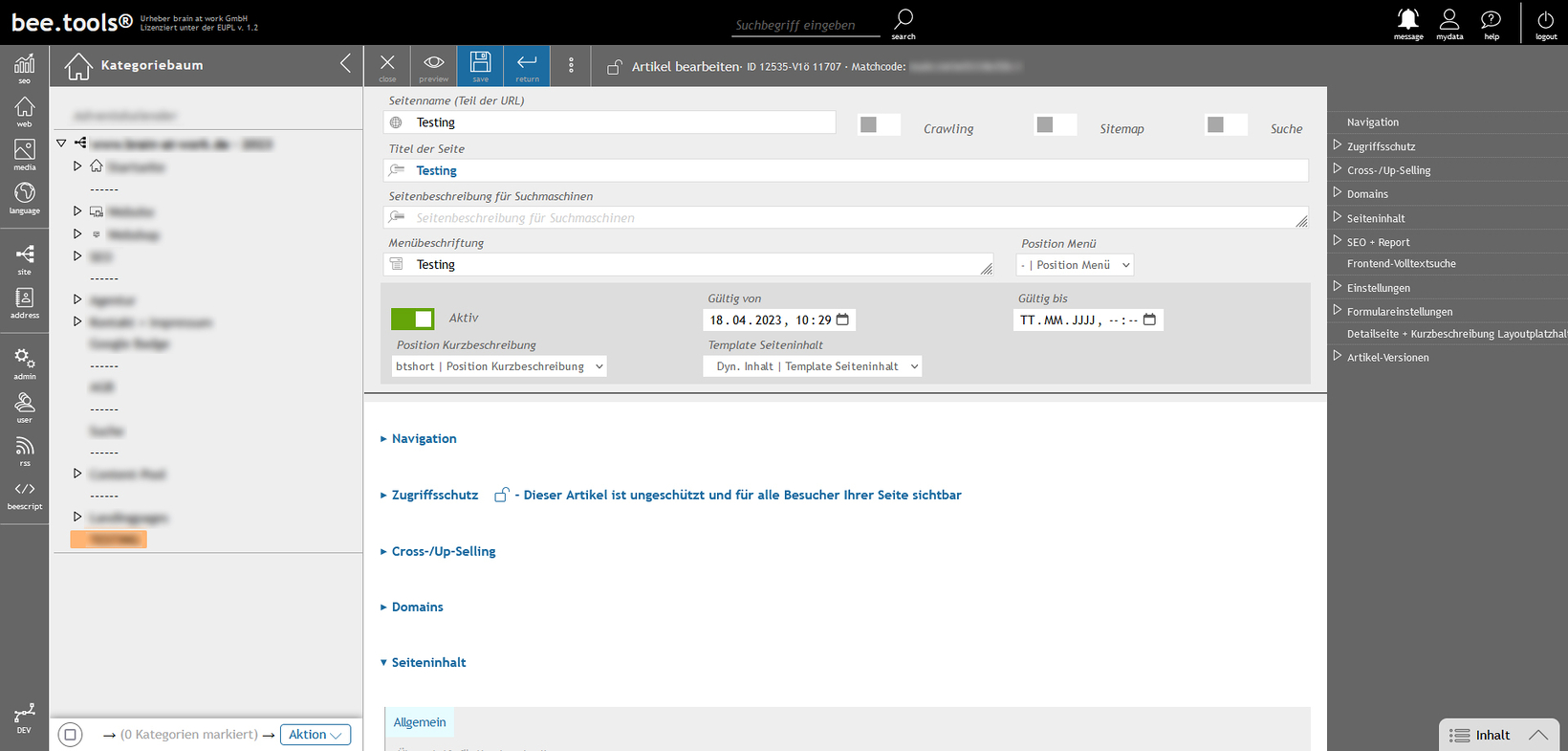
Task: Open the web section in sidebar
Action: [24, 111]
